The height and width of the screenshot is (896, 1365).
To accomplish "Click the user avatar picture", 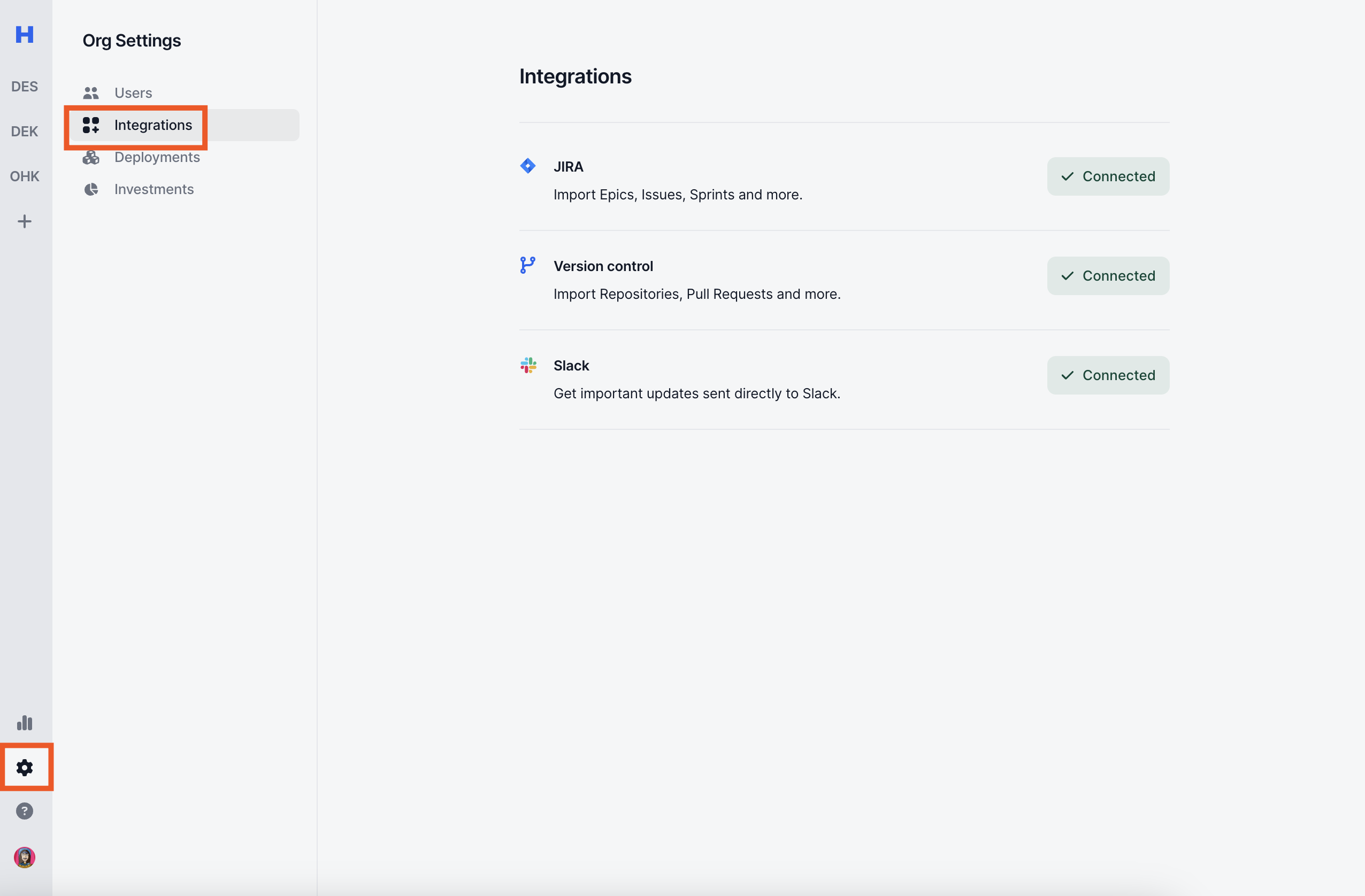I will (24, 857).
